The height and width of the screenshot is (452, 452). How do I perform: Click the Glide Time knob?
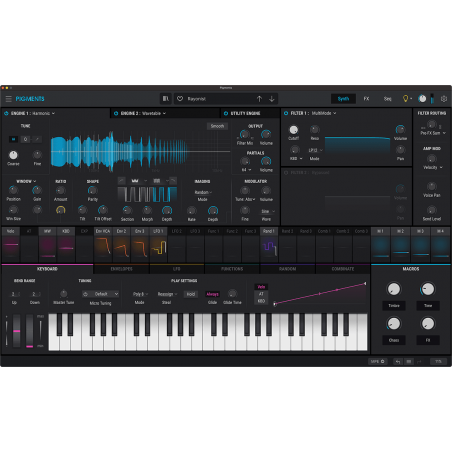click(232, 294)
